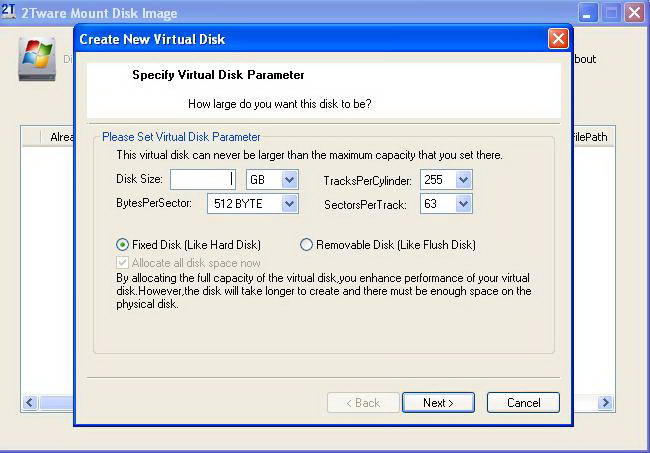Select the Removable Disk radio button
The height and width of the screenshot is (453, 650).
tap(307, 244)
